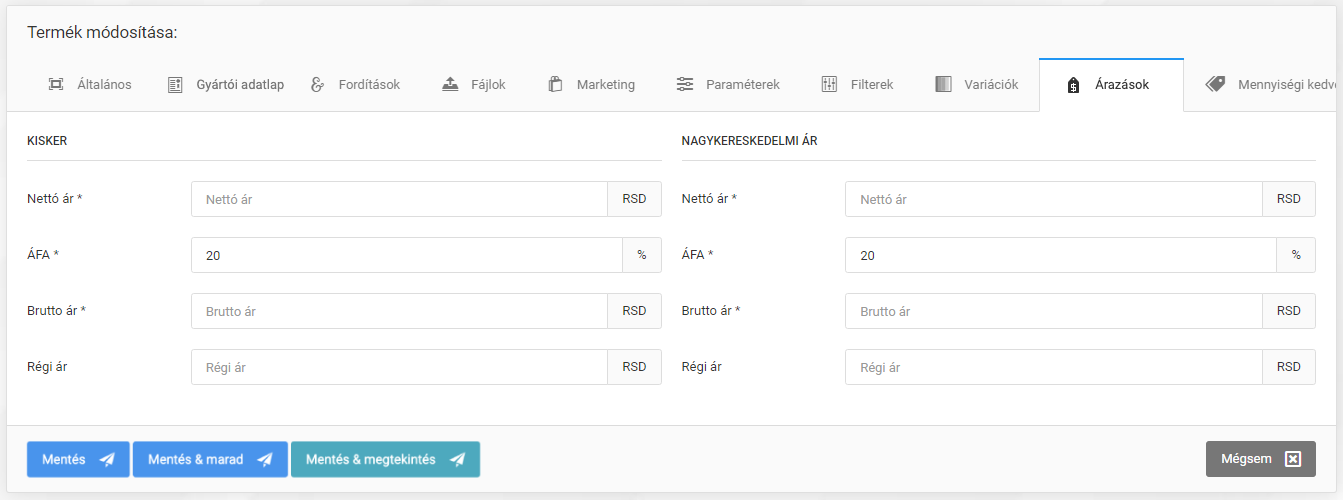This screenshot has width=1343, height=500.
Task: Click the Kisker ÁFA field
Action: tap(407, 255)
